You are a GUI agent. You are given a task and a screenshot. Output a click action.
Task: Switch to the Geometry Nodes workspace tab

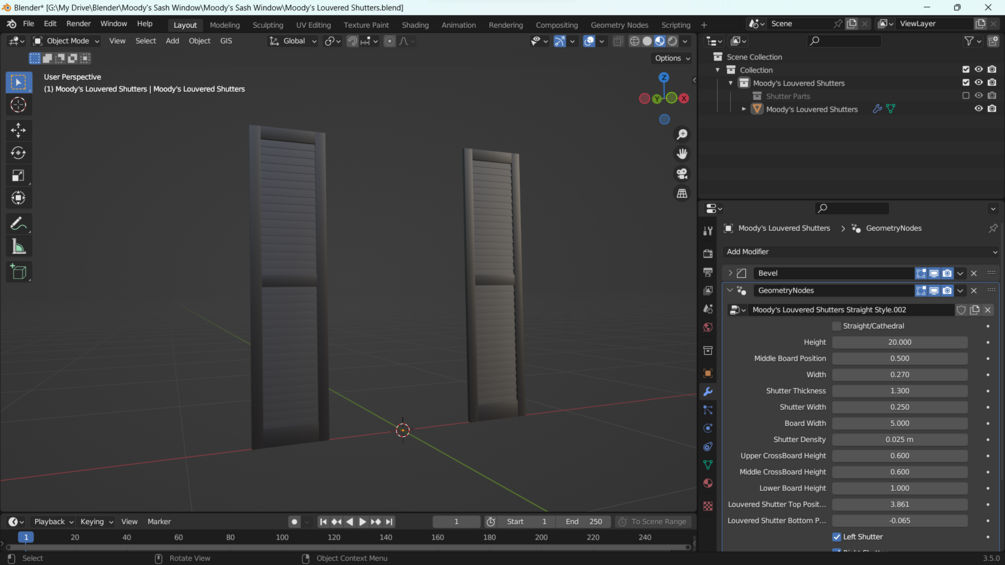coord(619,25)
